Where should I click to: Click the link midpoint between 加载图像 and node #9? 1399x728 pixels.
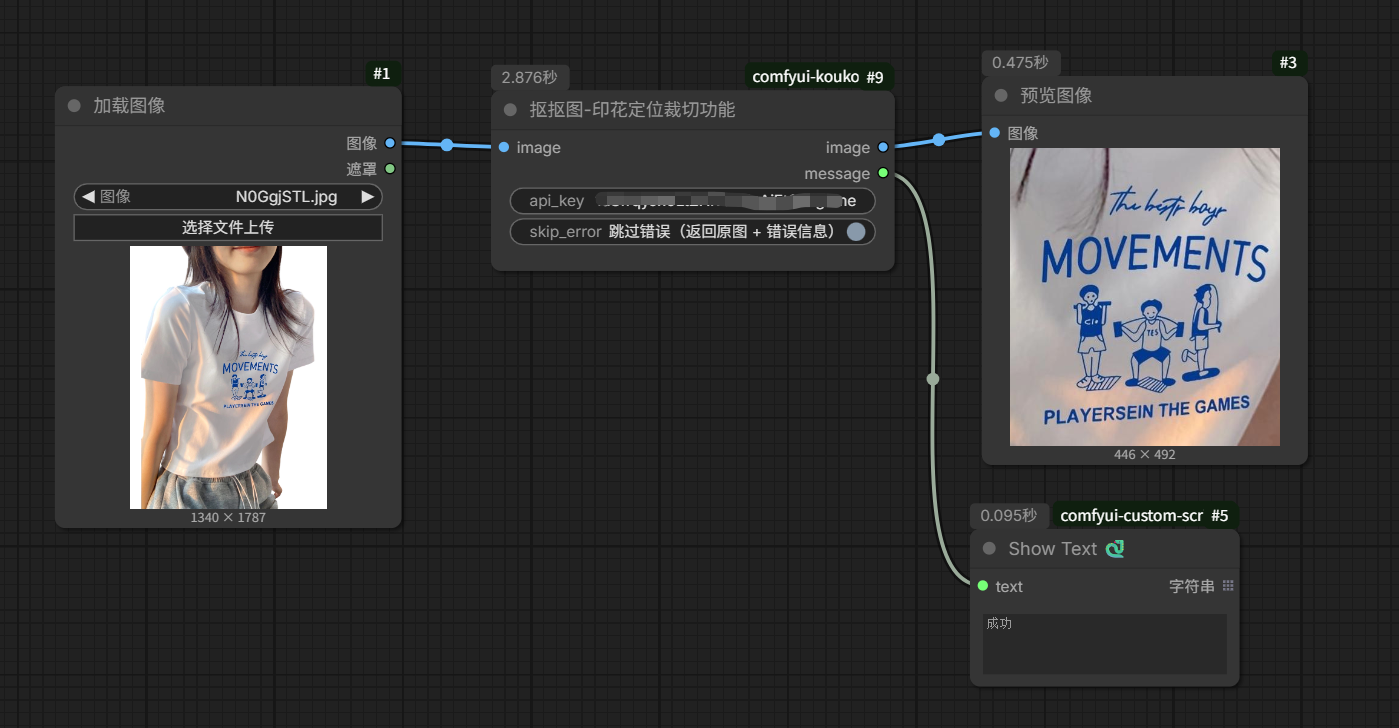pyautogui.click(x=447, y=145)
